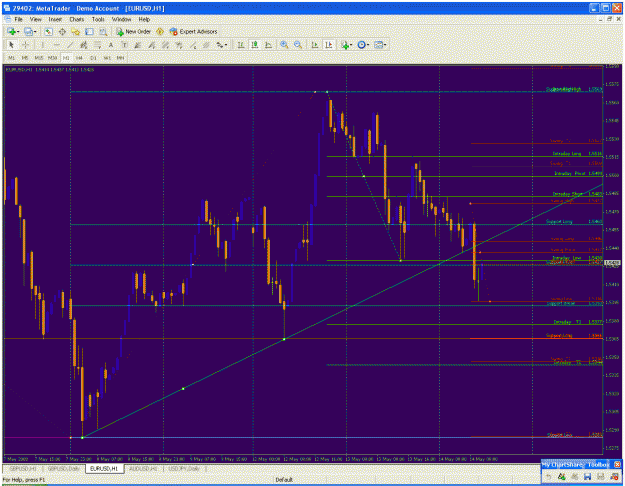Click the New Order button

pyautogui.click(x=134, y=31)
